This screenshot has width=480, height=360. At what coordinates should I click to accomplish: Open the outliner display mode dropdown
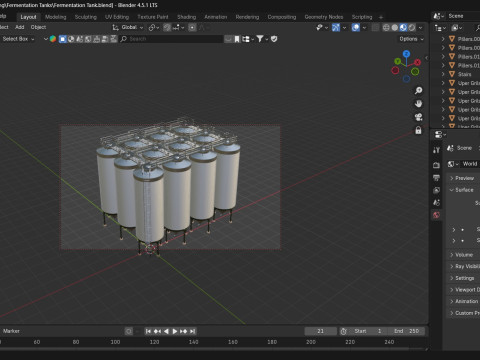[440, 28]
